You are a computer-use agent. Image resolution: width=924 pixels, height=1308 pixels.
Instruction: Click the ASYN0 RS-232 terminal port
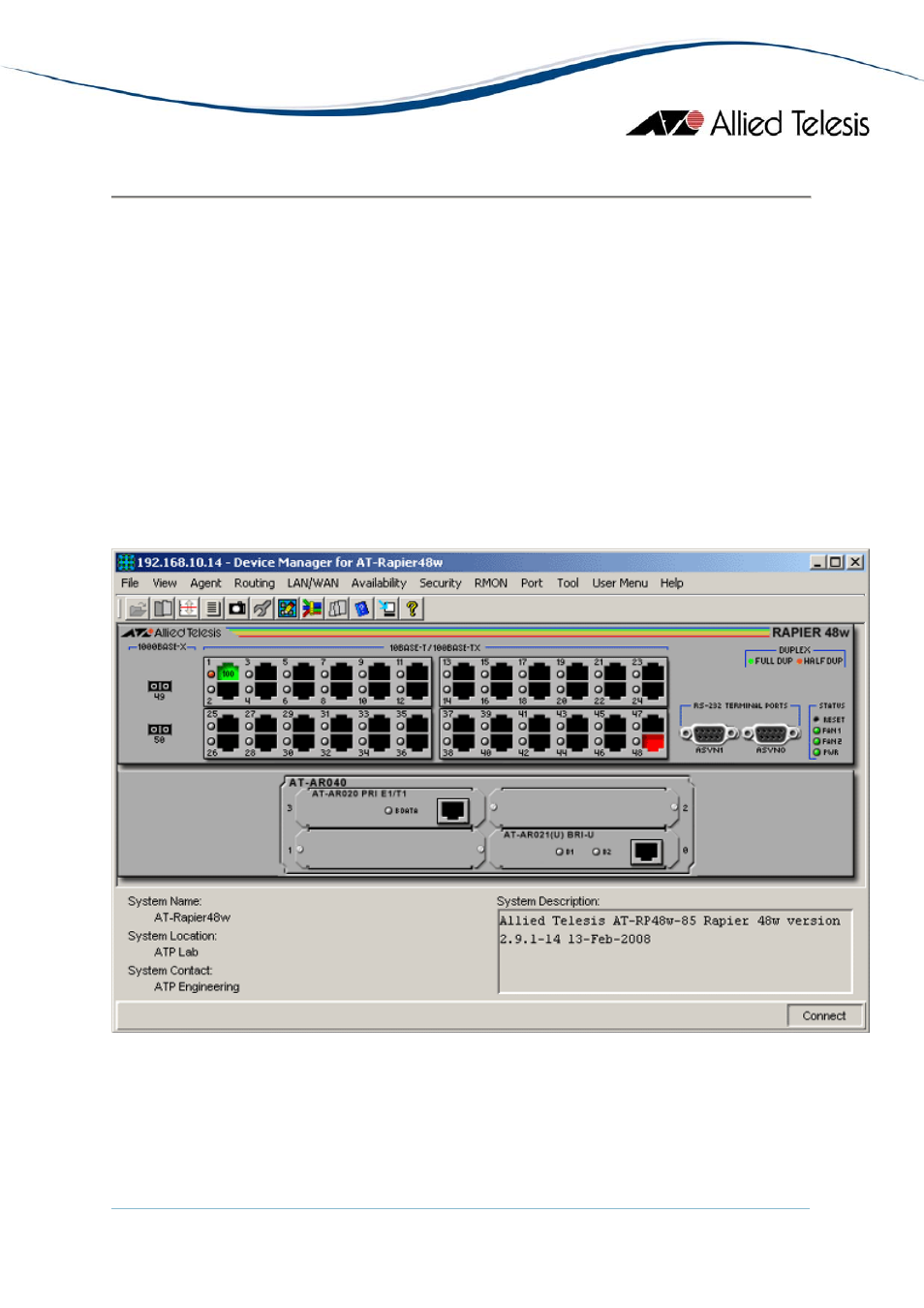click(x=771, y=733)
